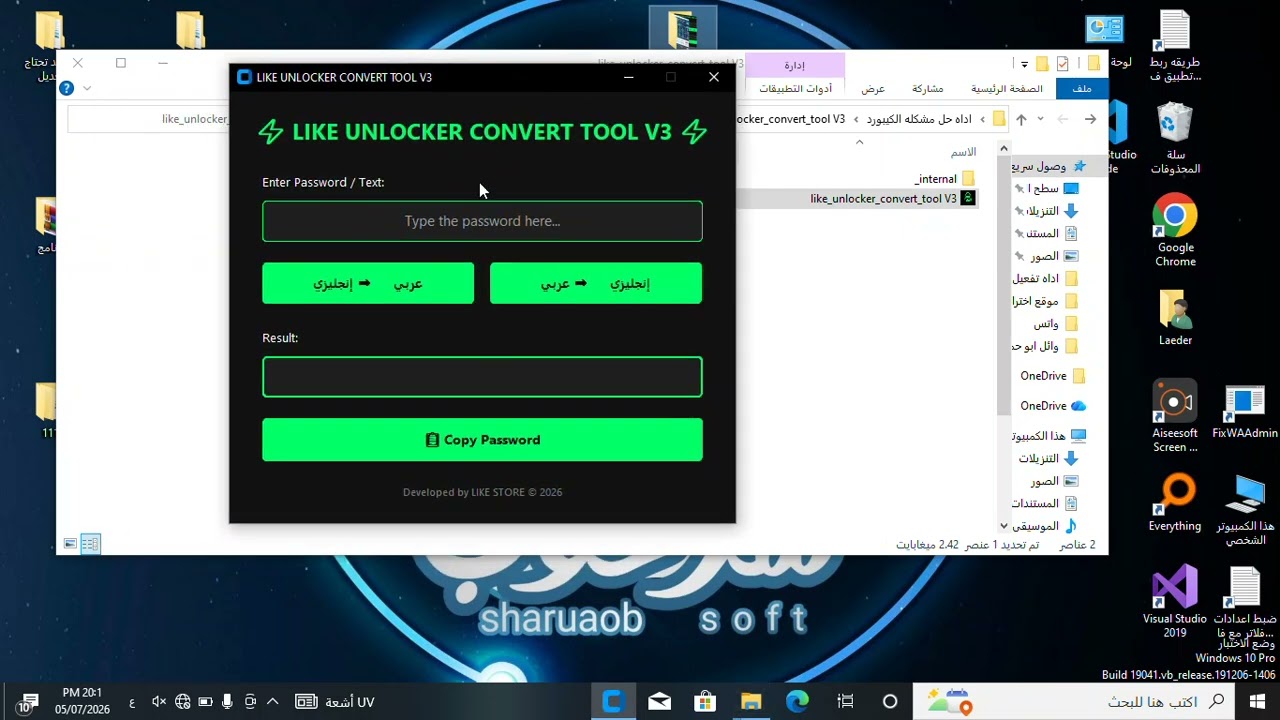Image resolution: width=1280 pixels, height=720 pixels.
Task: Open Mail app from taskbar
Action: click(x=659, y=702)
